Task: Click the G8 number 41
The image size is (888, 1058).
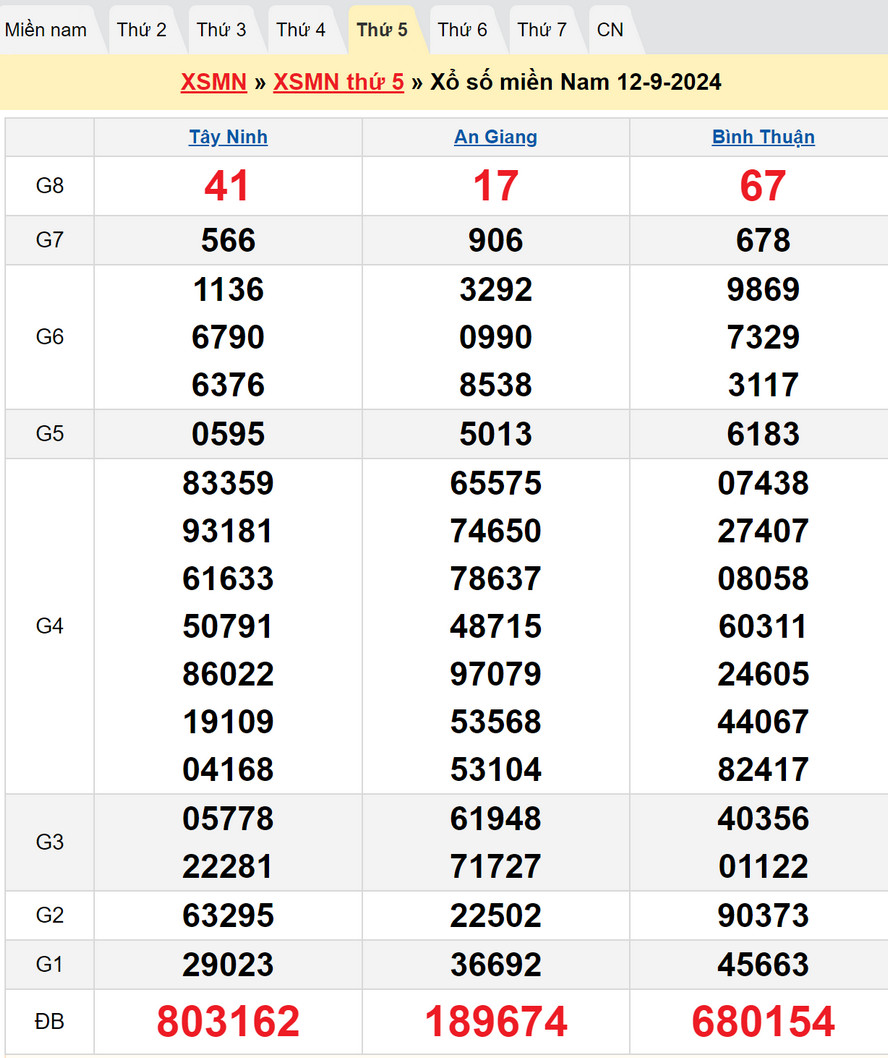Action: click(227, 186)
